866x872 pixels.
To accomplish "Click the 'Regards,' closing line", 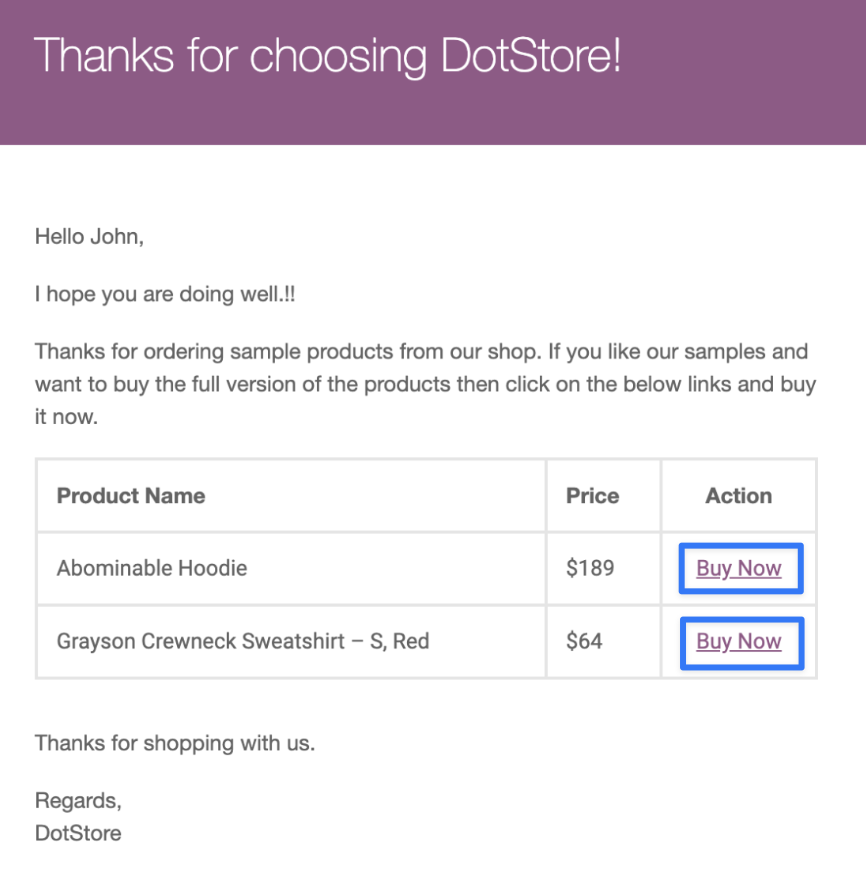I will click(x=78, y=801).
